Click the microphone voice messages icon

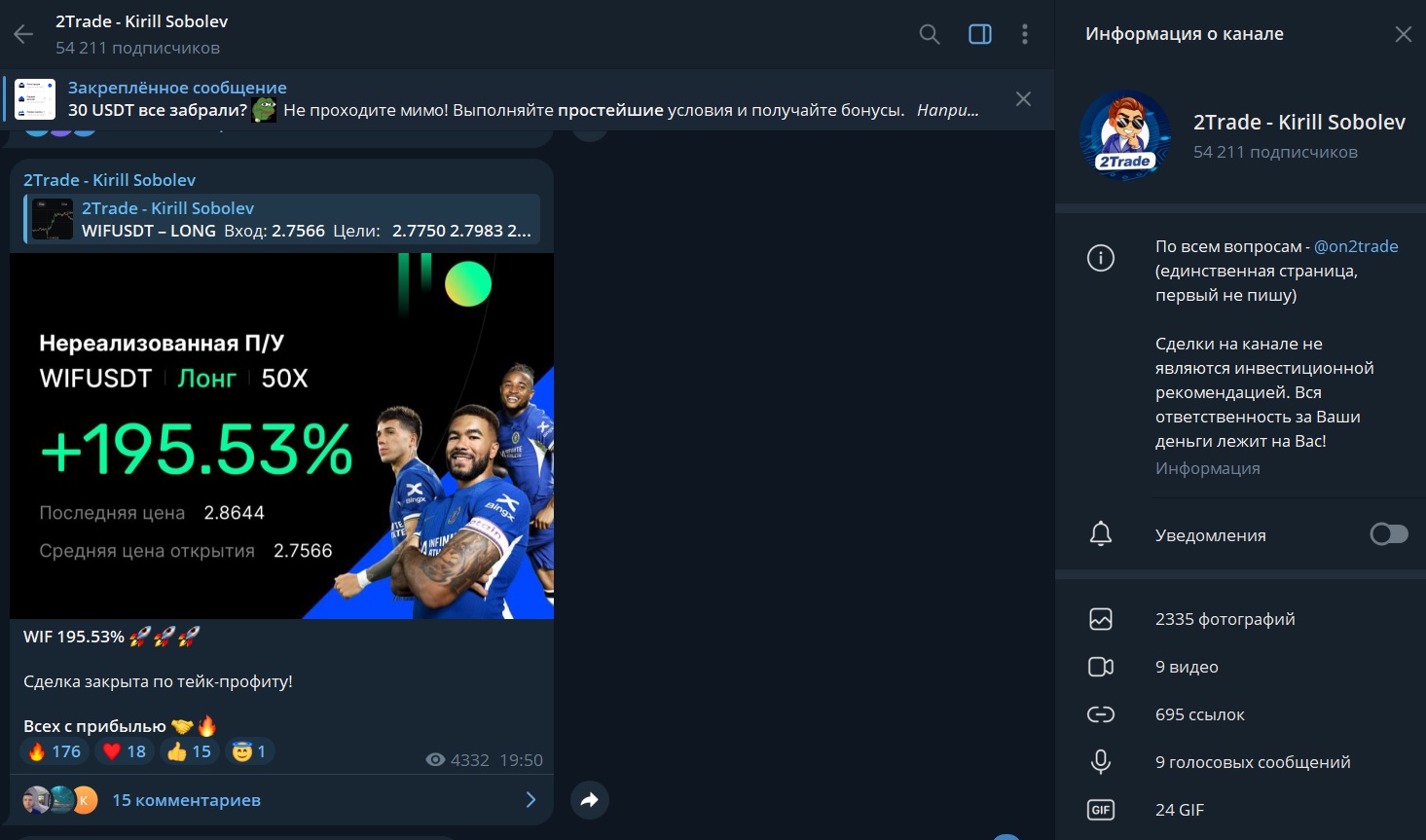[1101, 762]
